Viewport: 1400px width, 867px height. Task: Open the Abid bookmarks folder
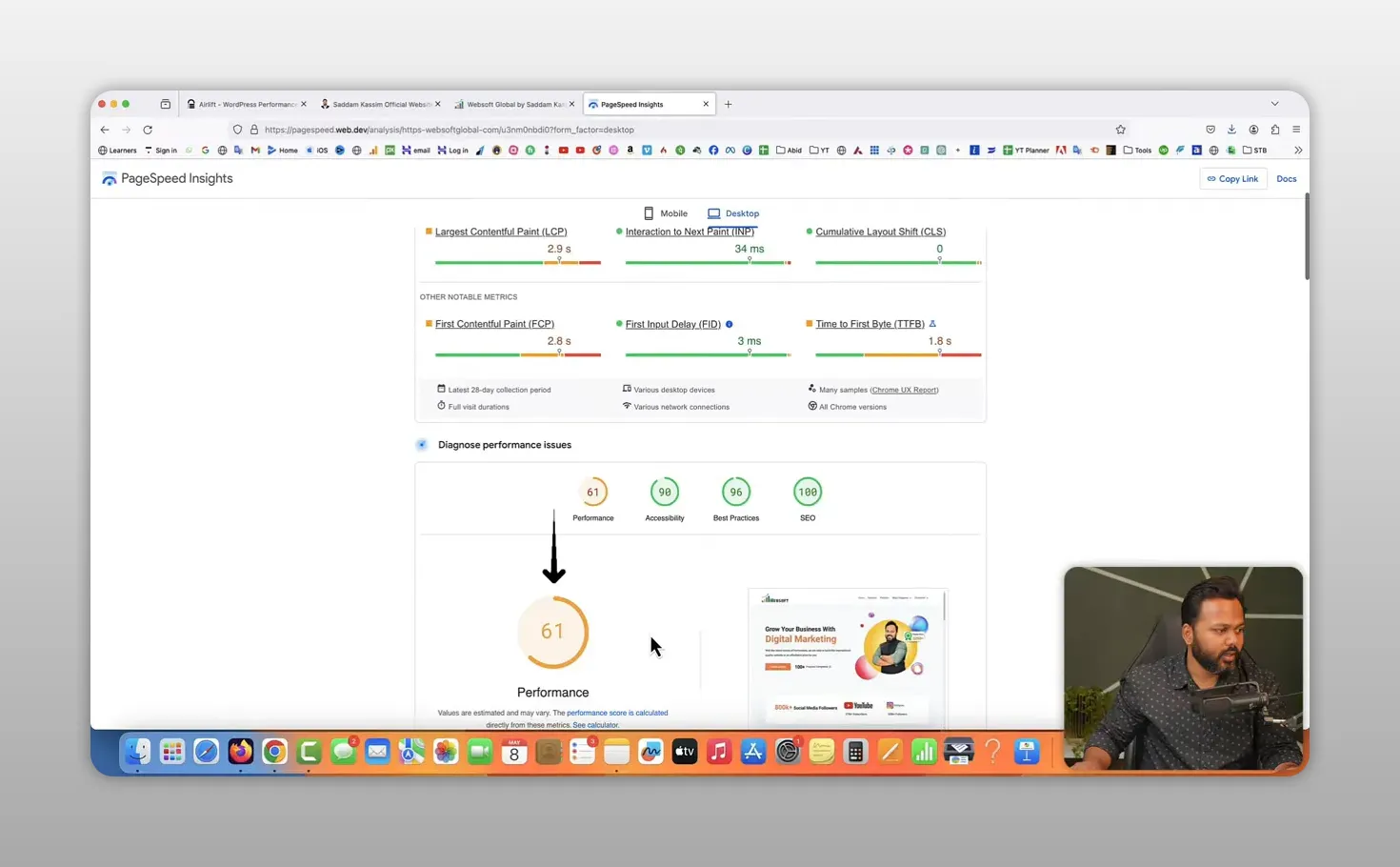(789, 151)
